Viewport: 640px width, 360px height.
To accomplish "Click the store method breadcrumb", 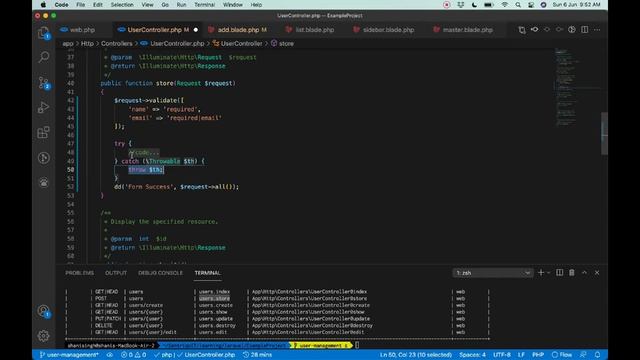I will (286, 43).
